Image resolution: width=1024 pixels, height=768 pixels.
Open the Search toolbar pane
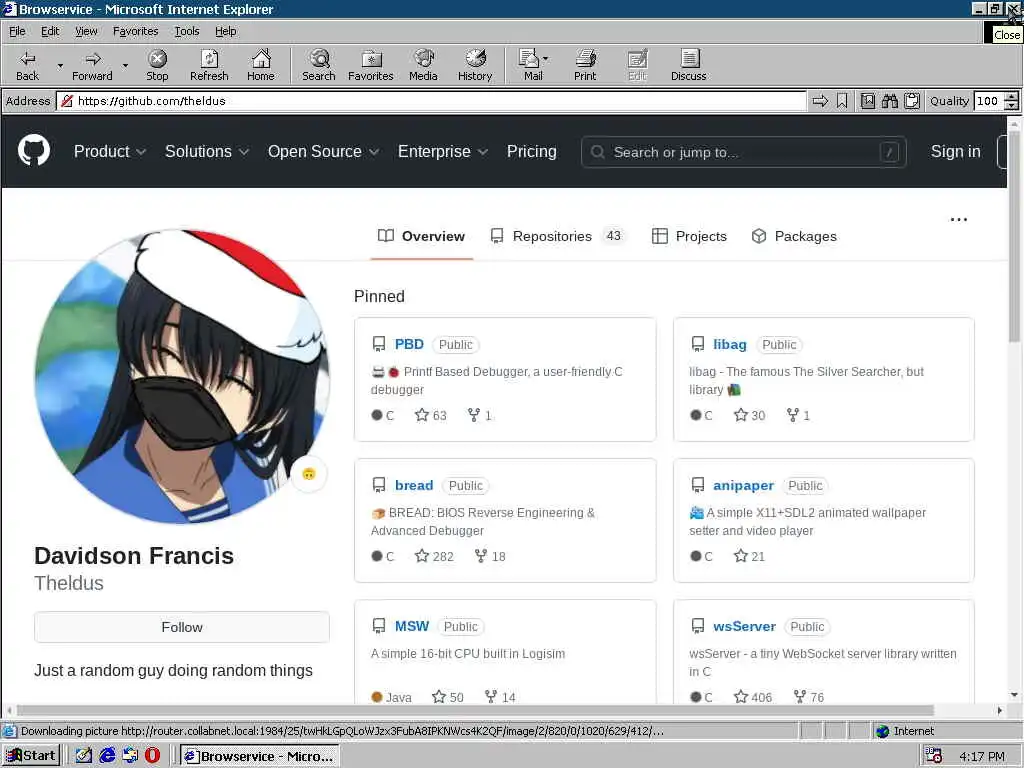click(319, 65)
